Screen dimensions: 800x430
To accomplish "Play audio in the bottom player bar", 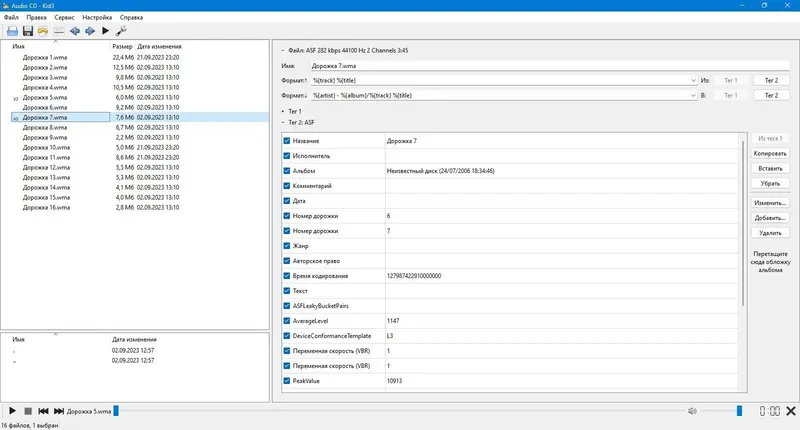I will [12, 411].
